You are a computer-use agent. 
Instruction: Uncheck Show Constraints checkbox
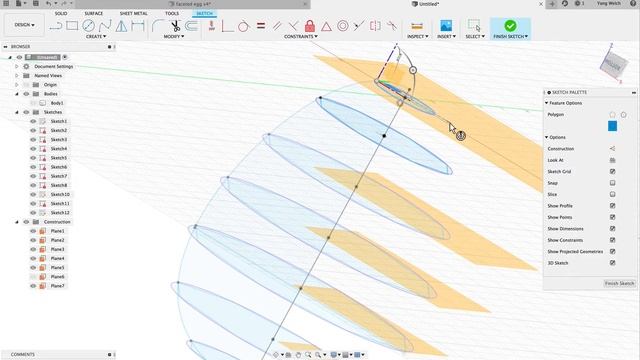coord(612,240)
